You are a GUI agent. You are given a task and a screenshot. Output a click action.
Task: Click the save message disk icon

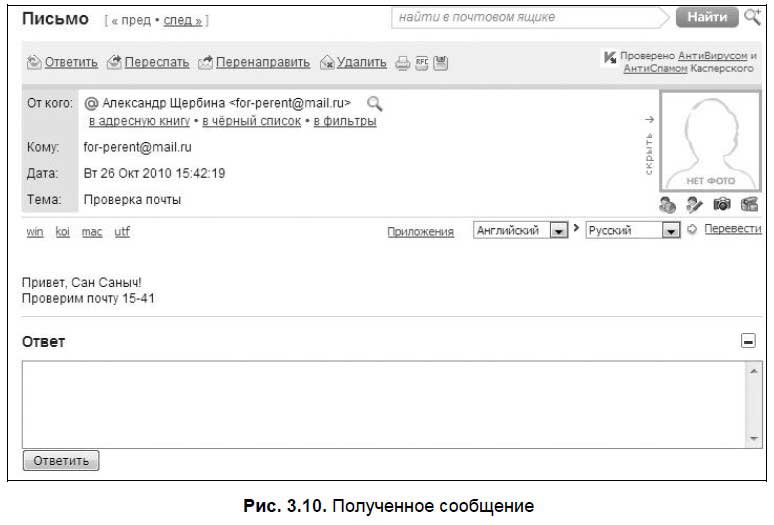click(x=441, y=63)
